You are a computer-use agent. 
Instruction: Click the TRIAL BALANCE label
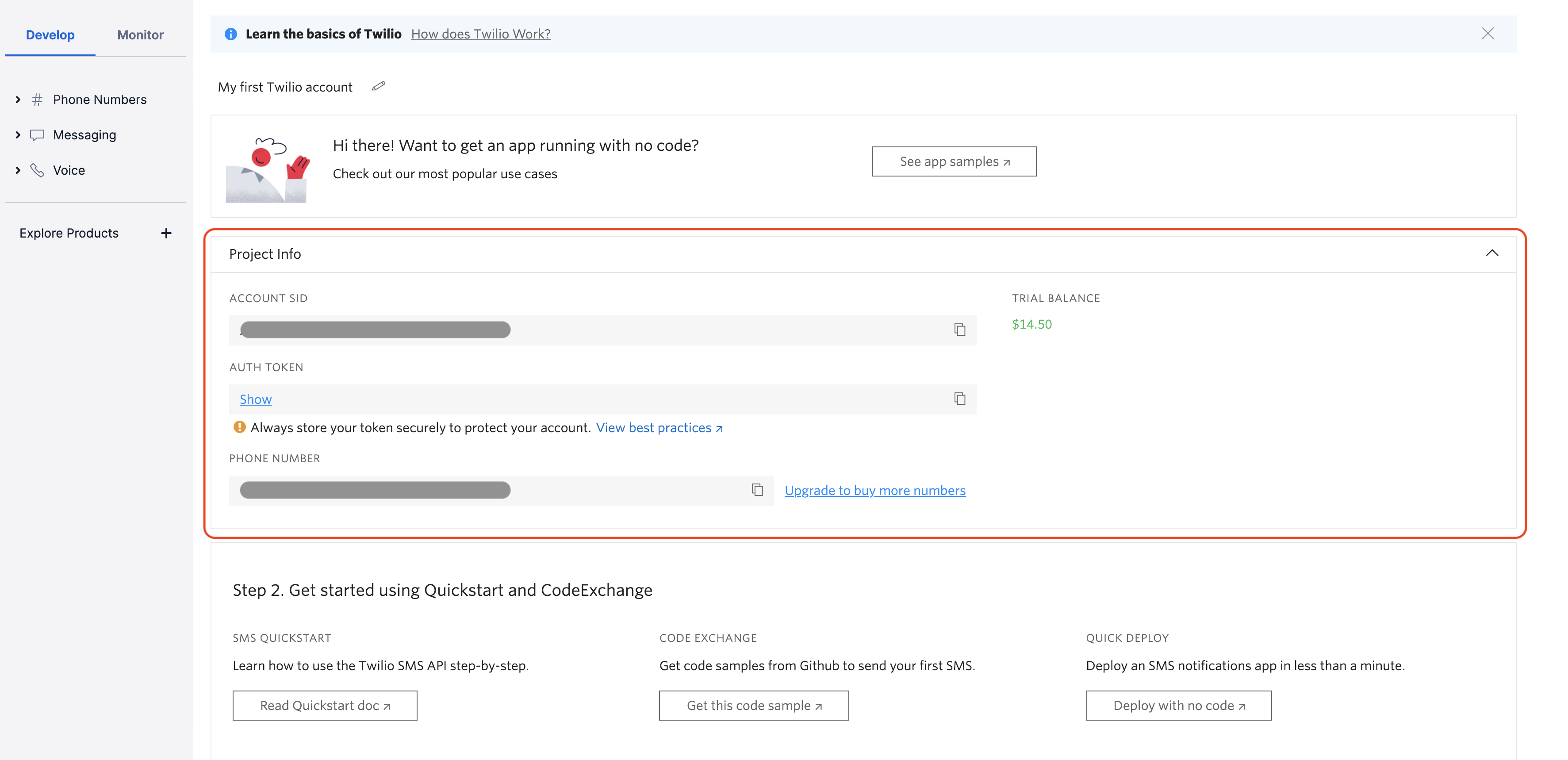pos(1055,298)
